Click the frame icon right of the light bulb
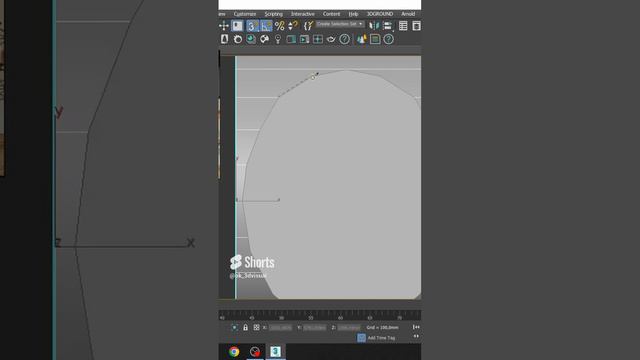640x360 pixels. point(291,39)
